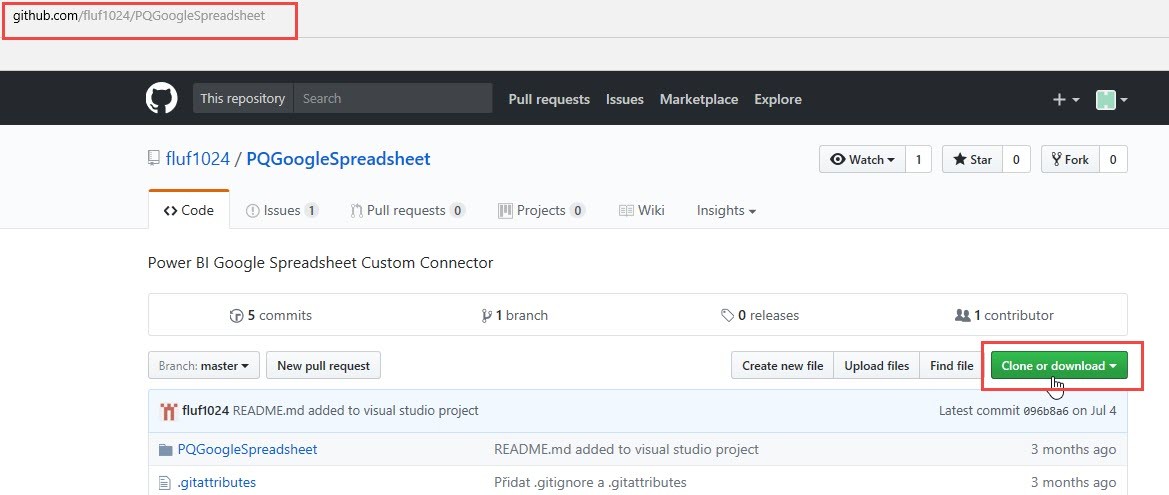Viewport: 1169px width, 495px height.
Task: Select the Code tab
Action: point(189,210)
